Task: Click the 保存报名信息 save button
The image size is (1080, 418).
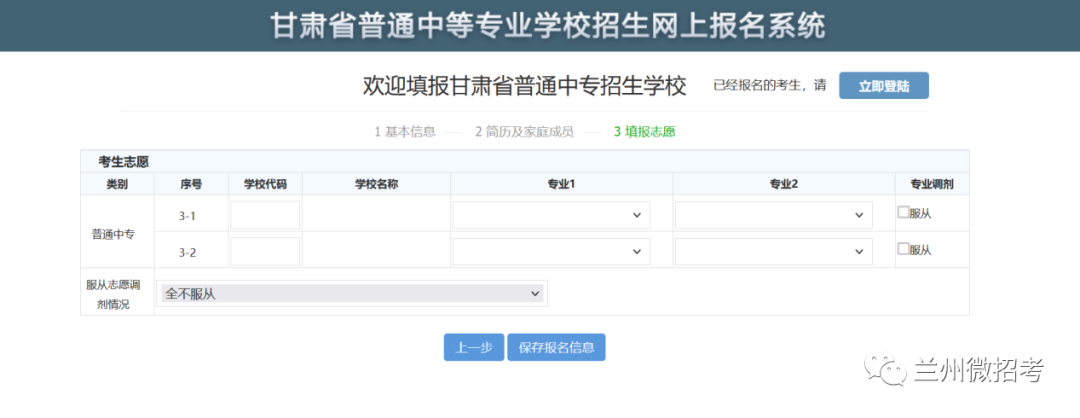Action: coord(556,347)
